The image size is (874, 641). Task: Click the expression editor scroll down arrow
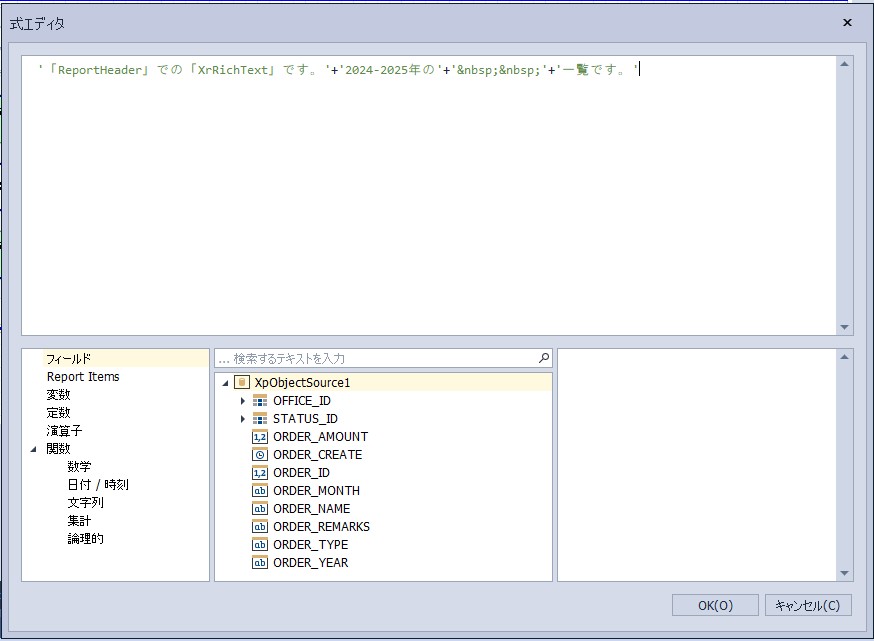point(846,327)
